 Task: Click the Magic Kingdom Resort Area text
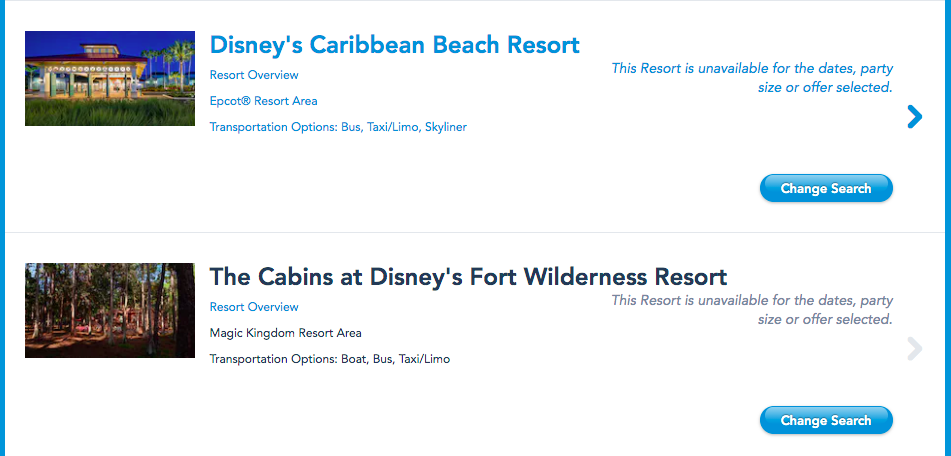coord(286,333)
